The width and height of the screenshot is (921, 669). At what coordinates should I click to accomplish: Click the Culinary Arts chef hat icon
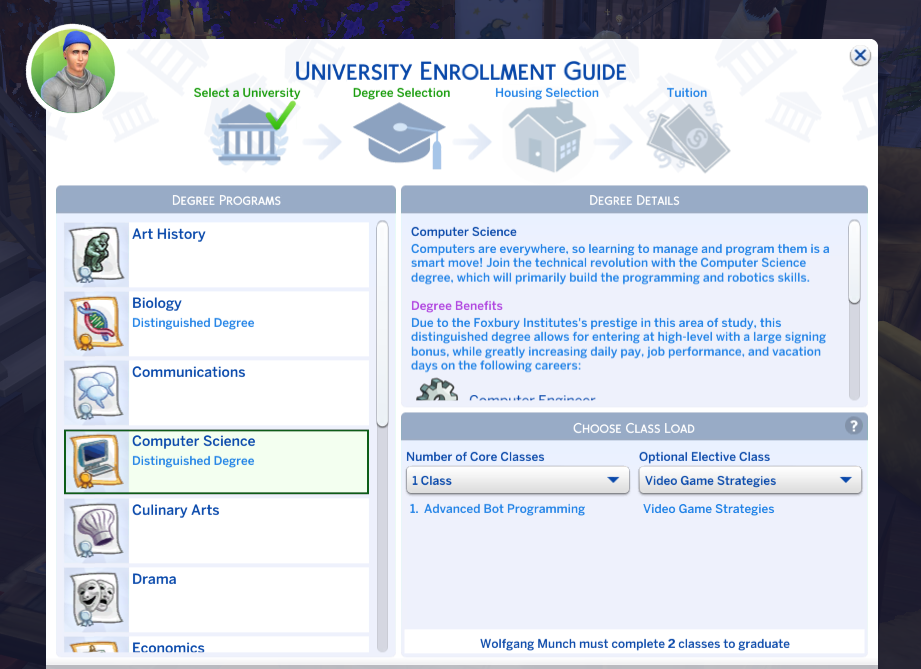(96, 531)
